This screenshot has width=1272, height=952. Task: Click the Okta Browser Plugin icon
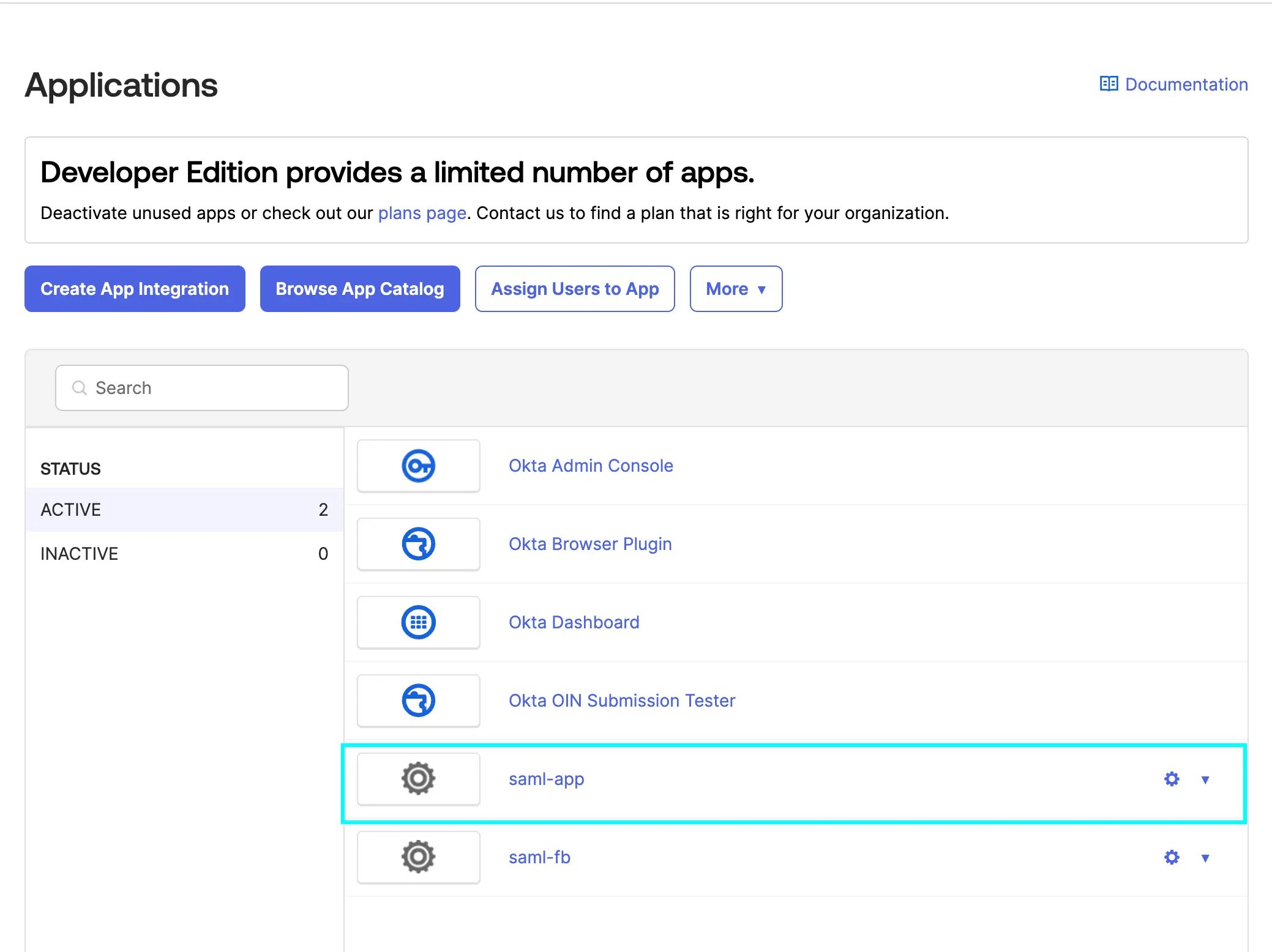pyautogui.click(x=418, y=544)
